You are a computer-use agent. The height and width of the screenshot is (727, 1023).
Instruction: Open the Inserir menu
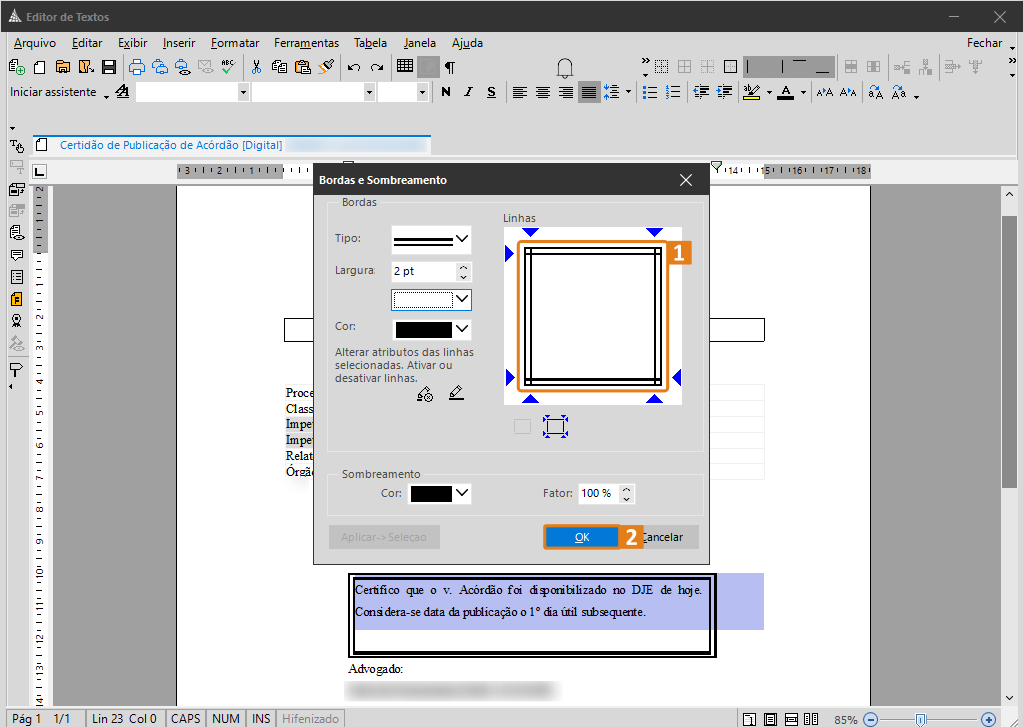(179, 43)
